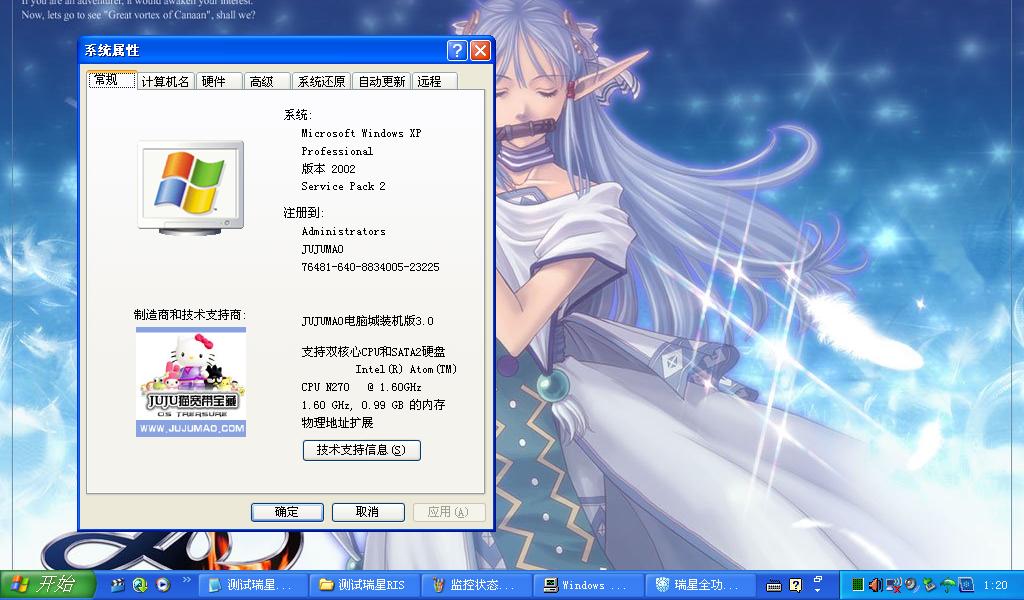Click disconnected network tray icon
The image size is (1024, 600).
click(893, 585)
